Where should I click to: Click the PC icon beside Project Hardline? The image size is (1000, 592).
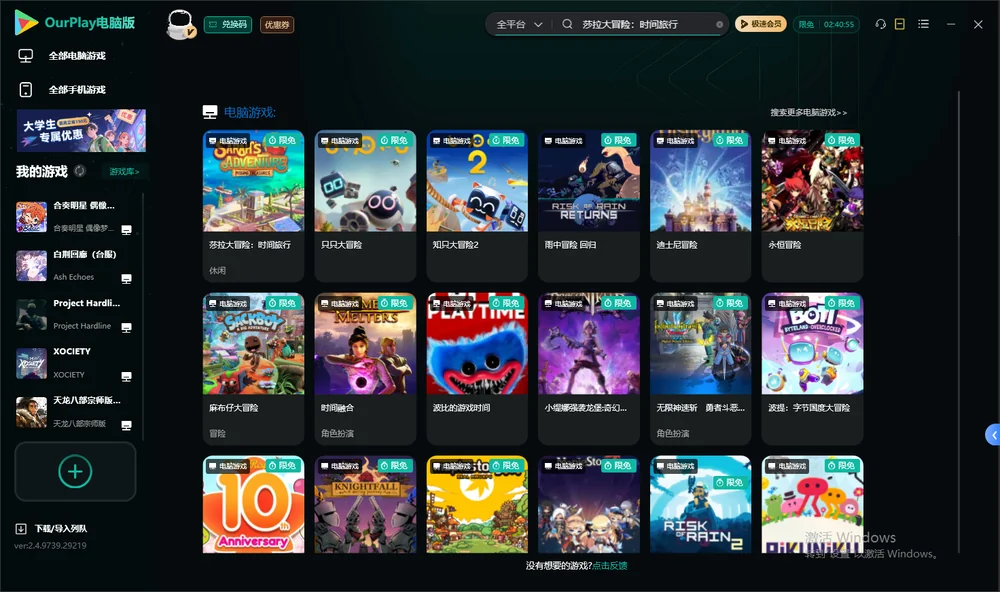click(126, 327)
